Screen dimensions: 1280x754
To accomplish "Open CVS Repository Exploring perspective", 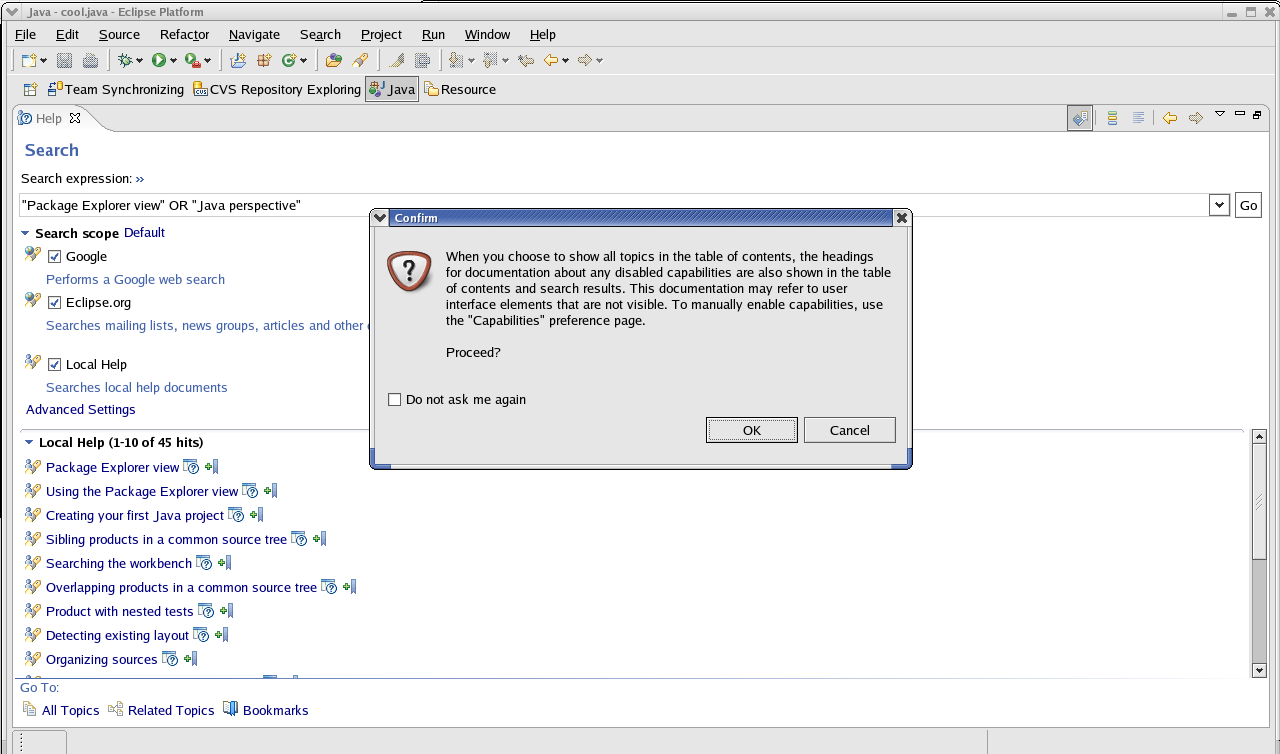I will pos(277,89).
